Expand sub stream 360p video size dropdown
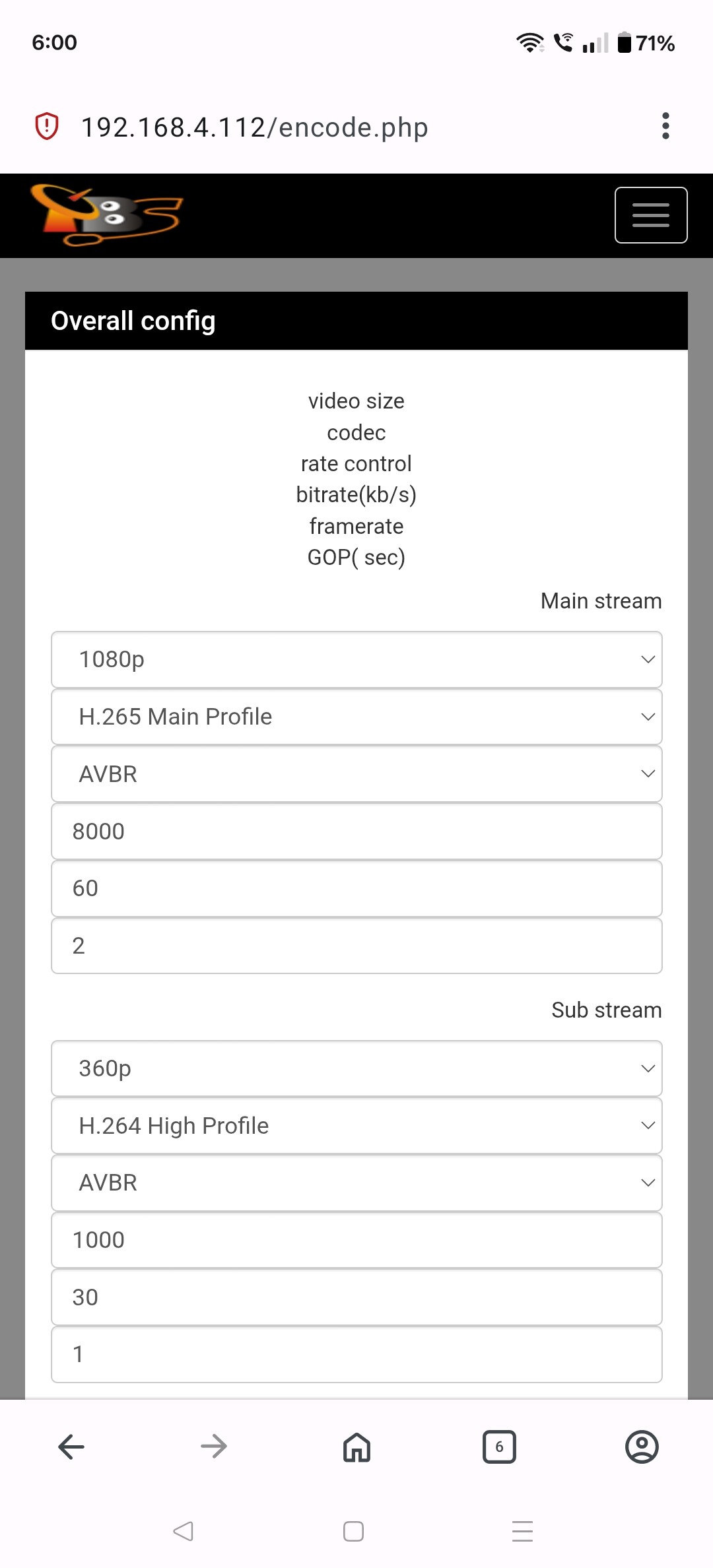The image size is (713, 1568). (356, 1068)
